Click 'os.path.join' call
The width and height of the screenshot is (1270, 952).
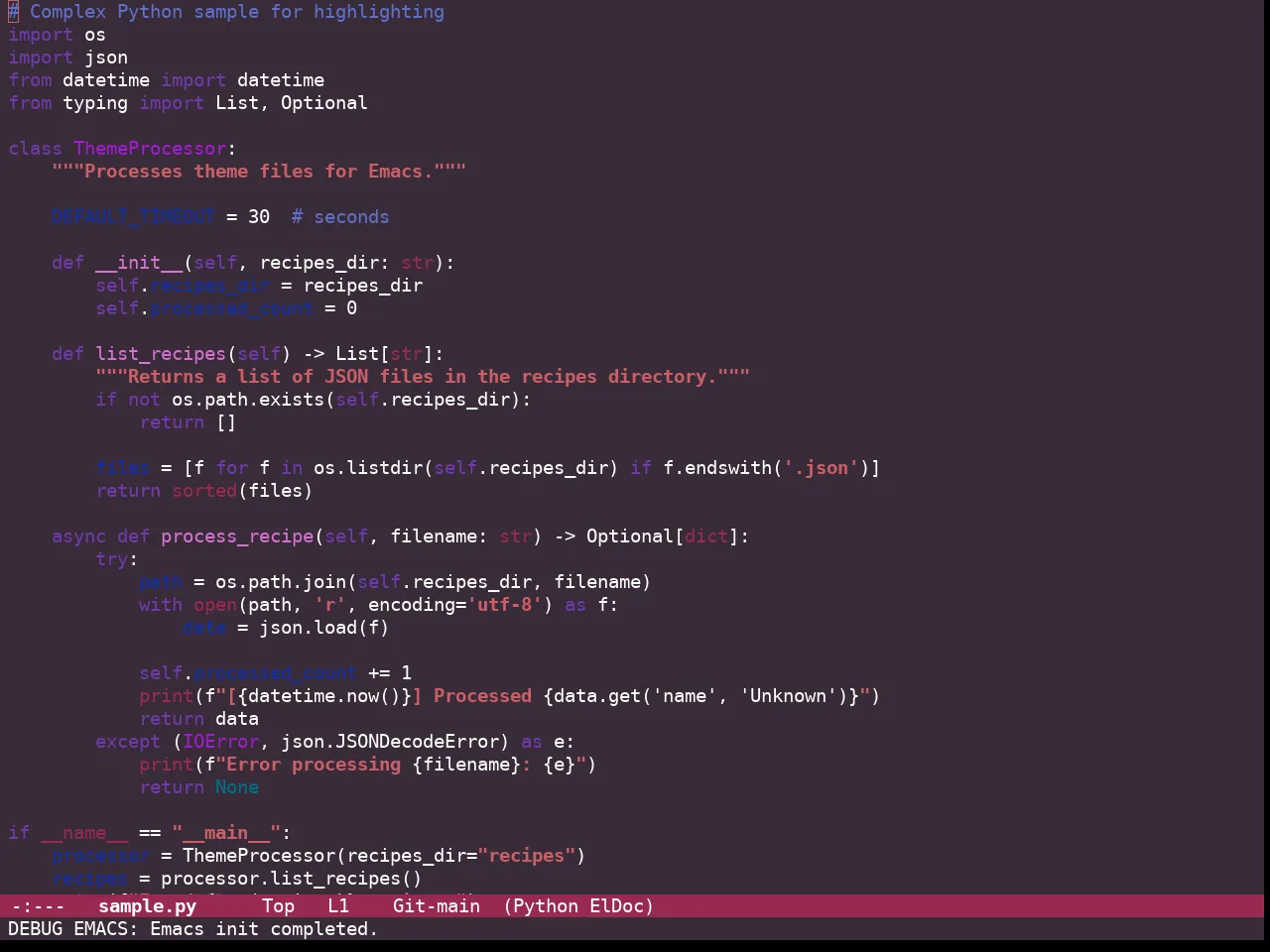tap(281, 582)
